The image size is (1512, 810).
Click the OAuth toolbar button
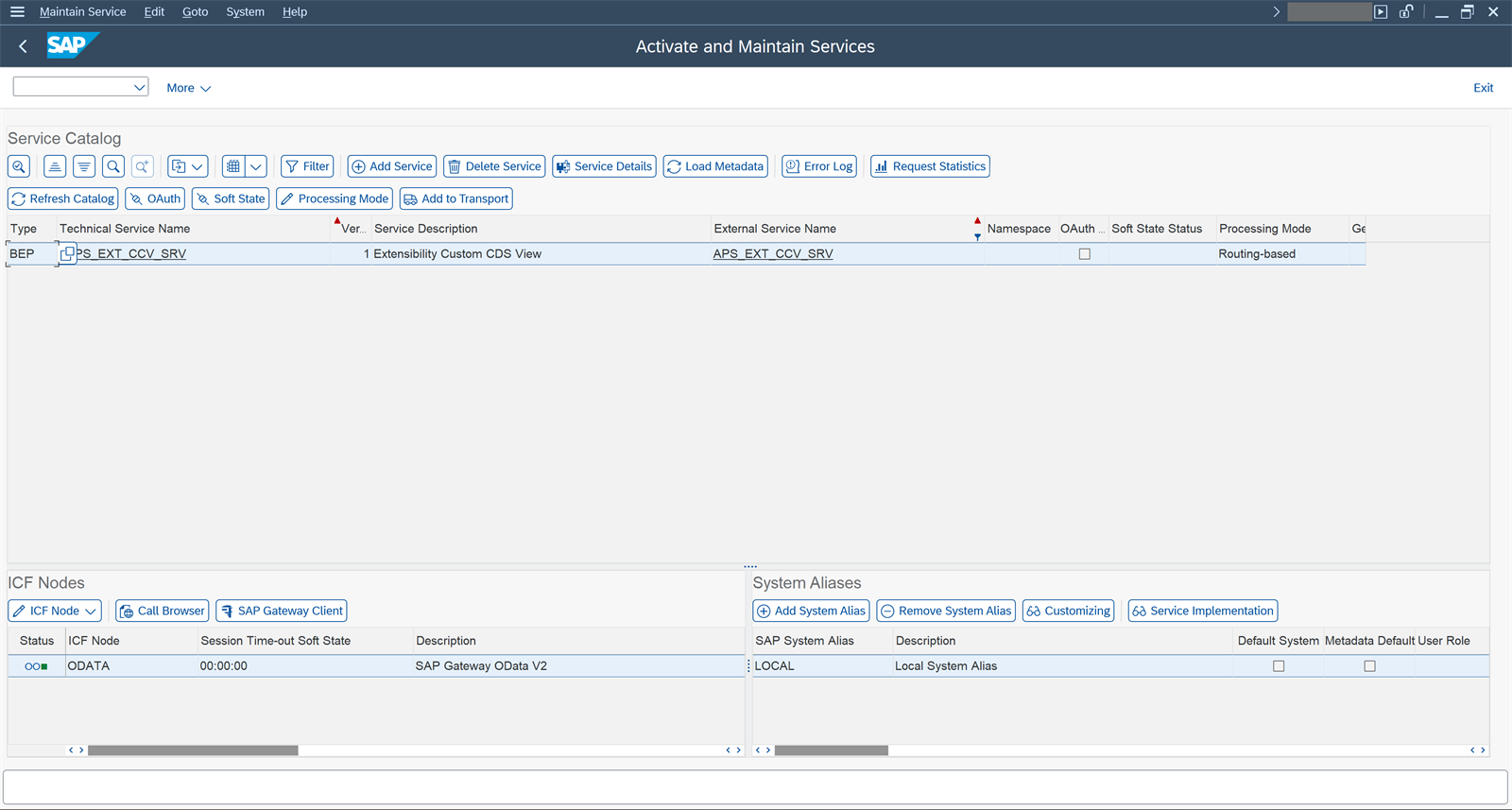[155, 198]
